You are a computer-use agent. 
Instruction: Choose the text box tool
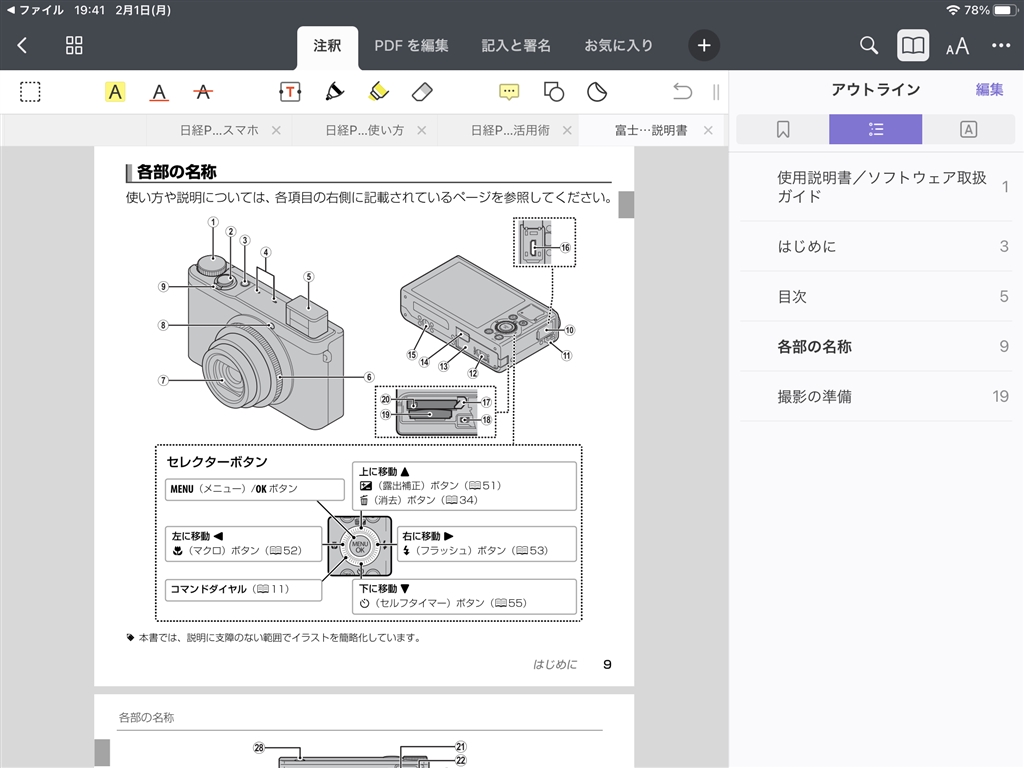(x=290, y=92)
